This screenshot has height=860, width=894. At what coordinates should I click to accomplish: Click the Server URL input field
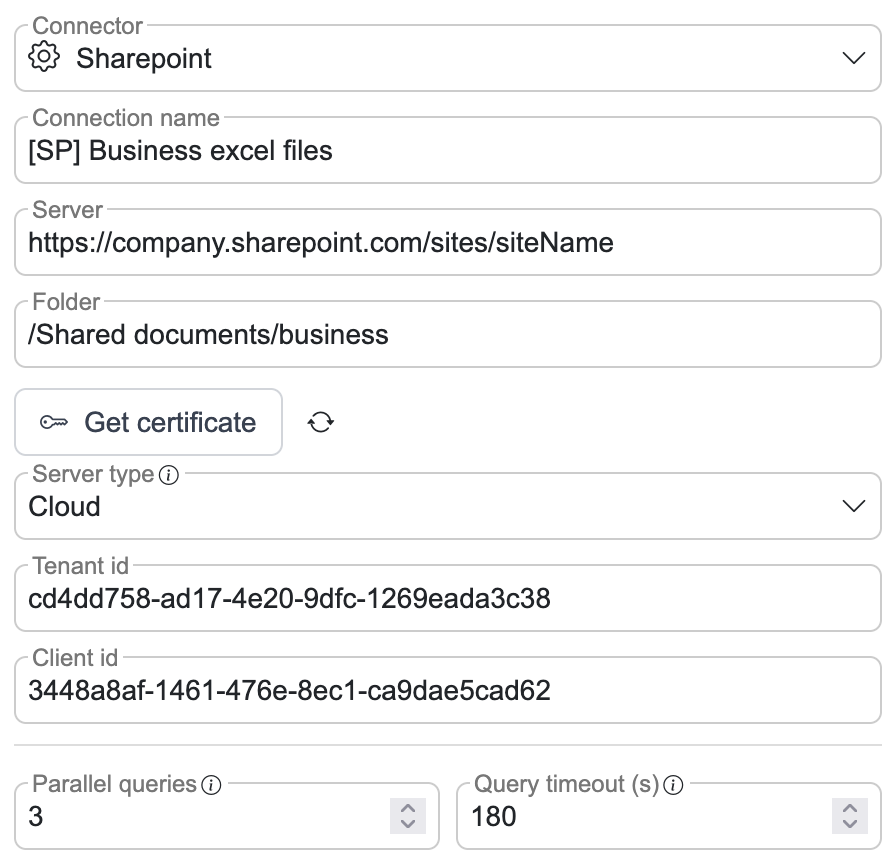click(x=447, y=242)
